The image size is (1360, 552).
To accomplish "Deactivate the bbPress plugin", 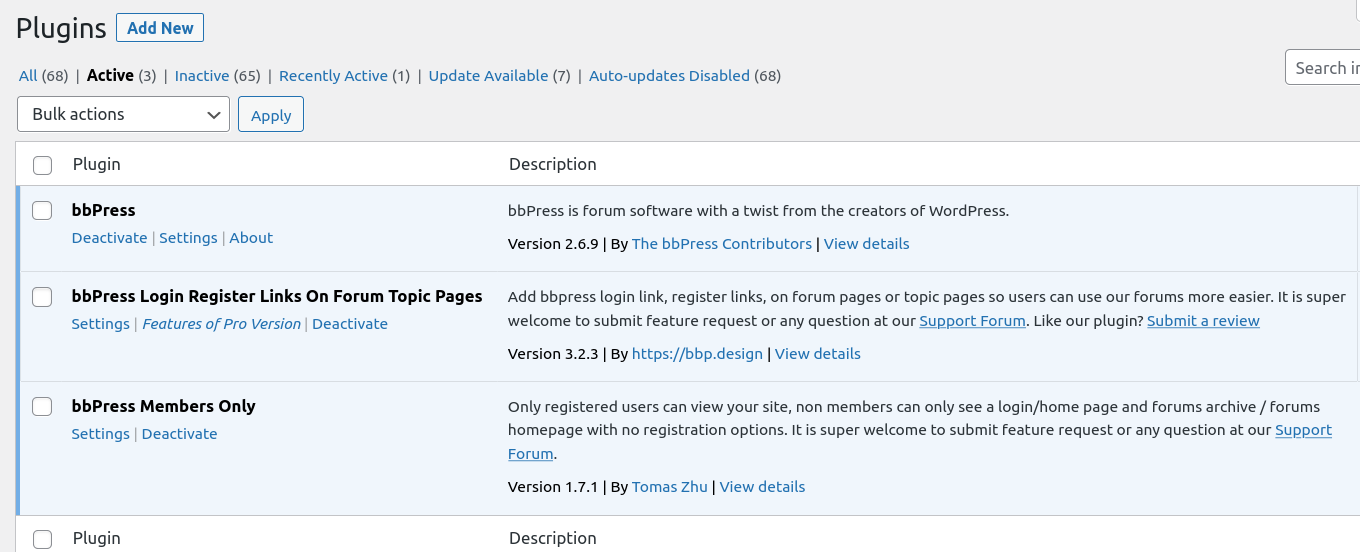I will [109, 238].
